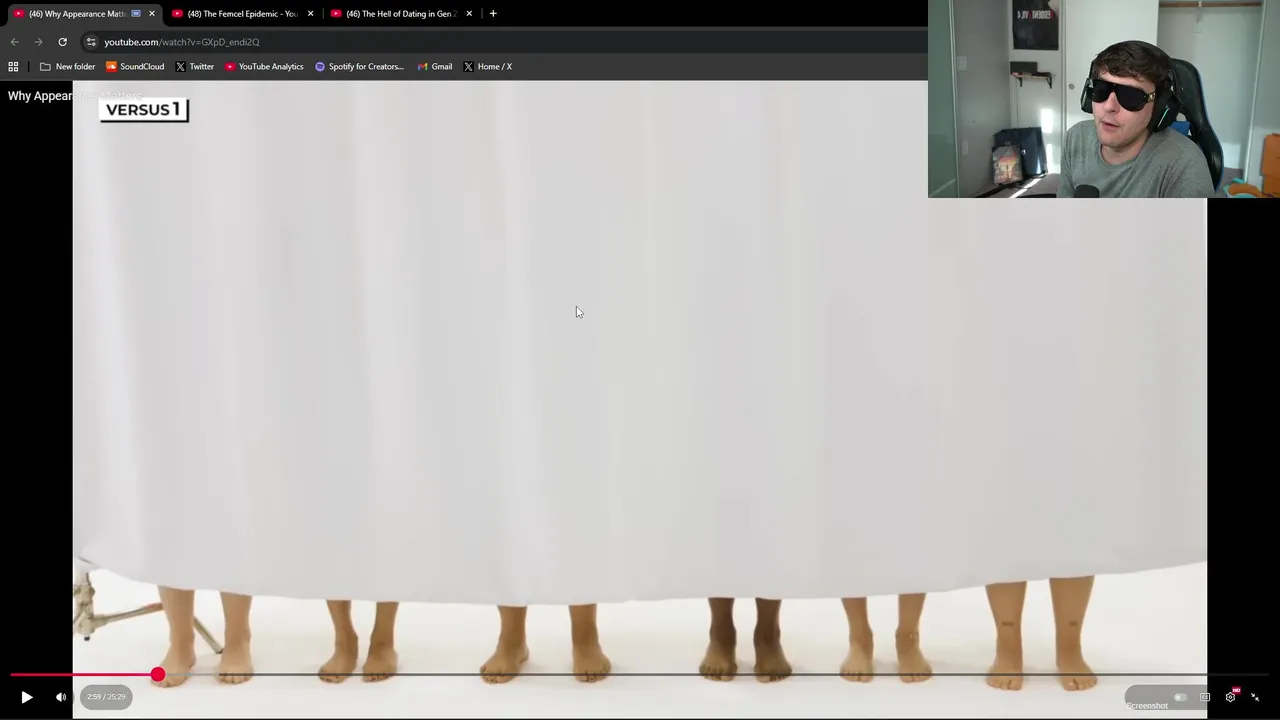This screenshot has height=720, width=1280.
Task: Reload the current page
Action: coord(62,42)
